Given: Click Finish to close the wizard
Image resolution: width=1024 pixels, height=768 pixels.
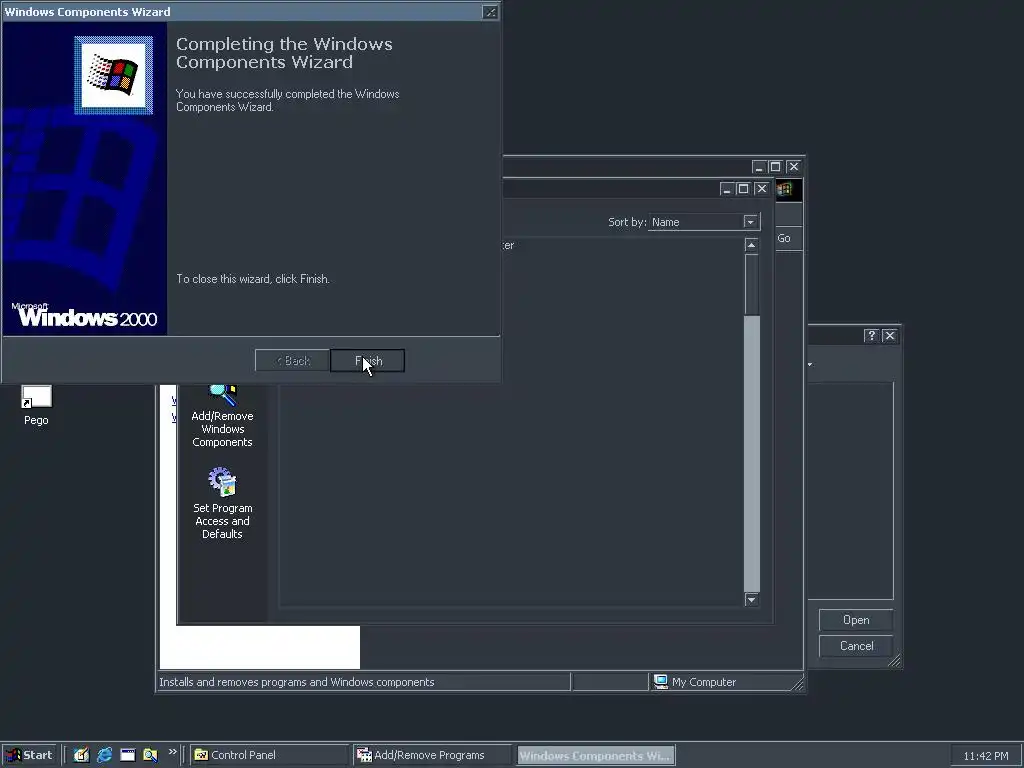Looking at the screenshot, I should click(367, 360).
